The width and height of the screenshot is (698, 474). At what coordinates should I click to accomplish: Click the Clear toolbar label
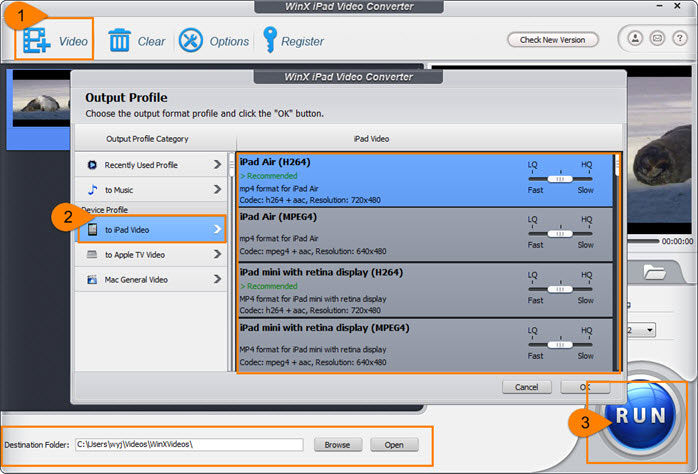click(151, 41)
